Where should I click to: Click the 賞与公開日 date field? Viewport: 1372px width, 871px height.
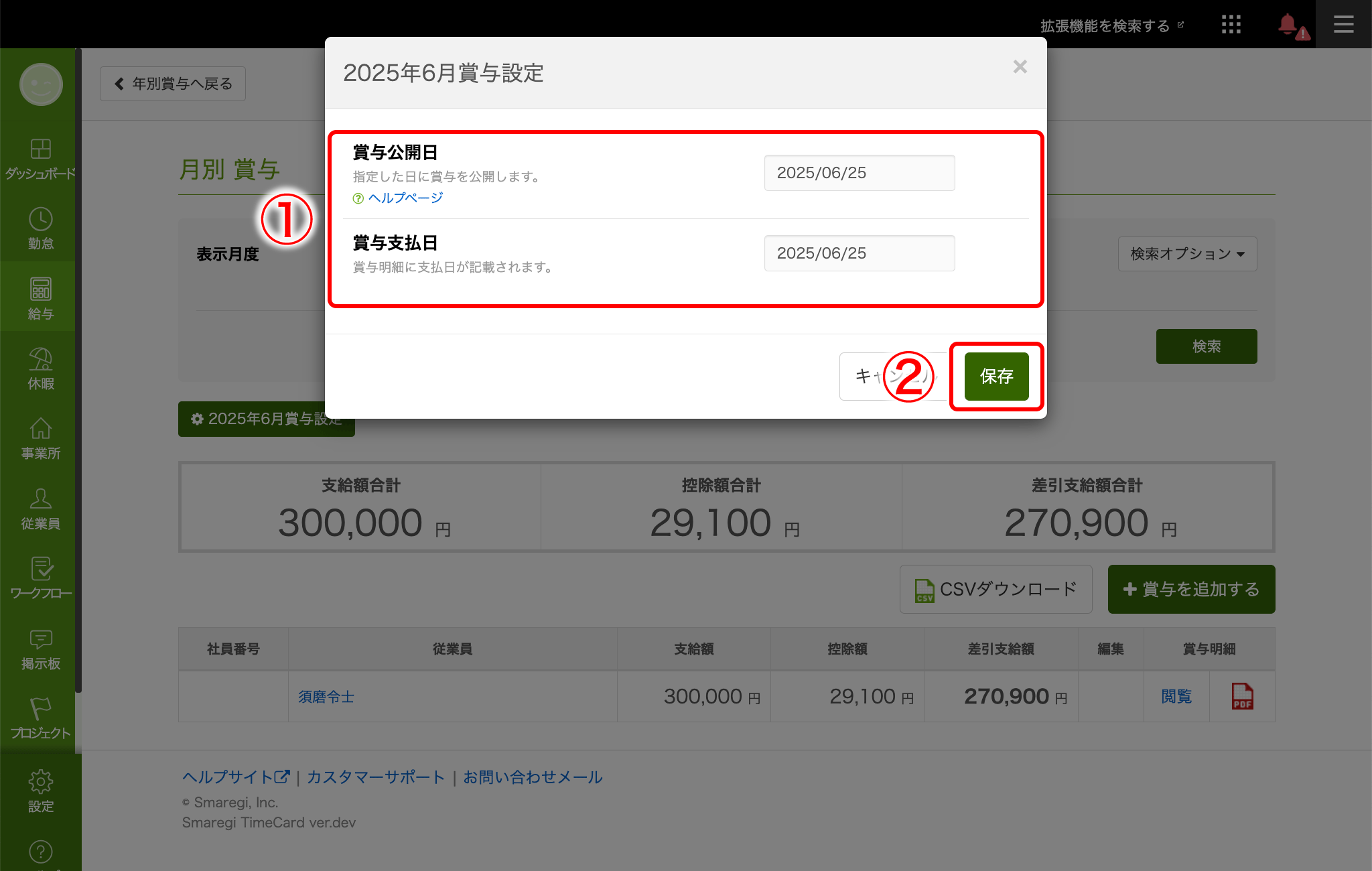coord(859,173)
